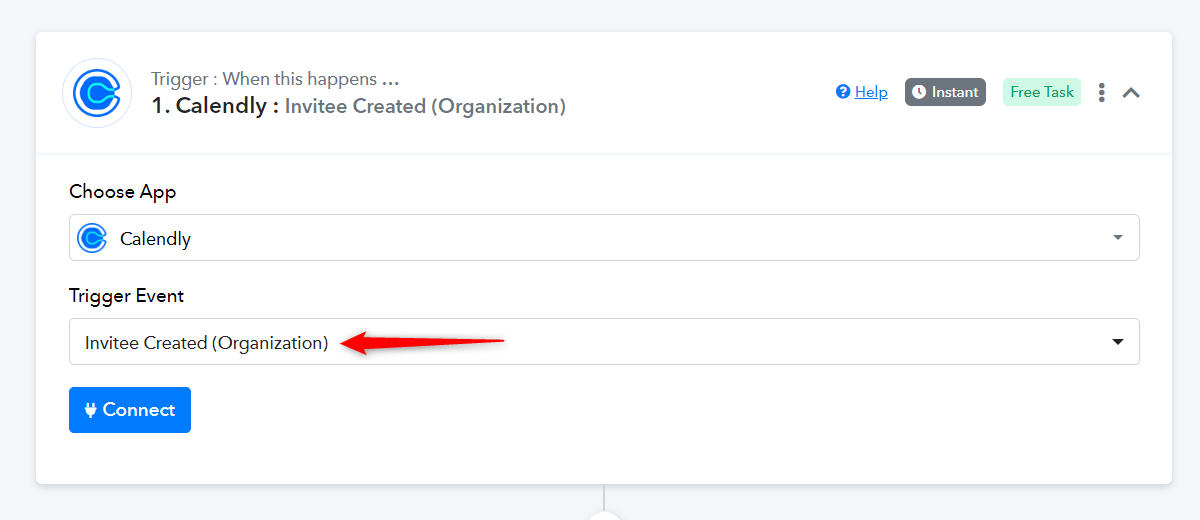Click the Free Task badge
This screenshot has width=1200, height=520.
(x=1042, y=92)
